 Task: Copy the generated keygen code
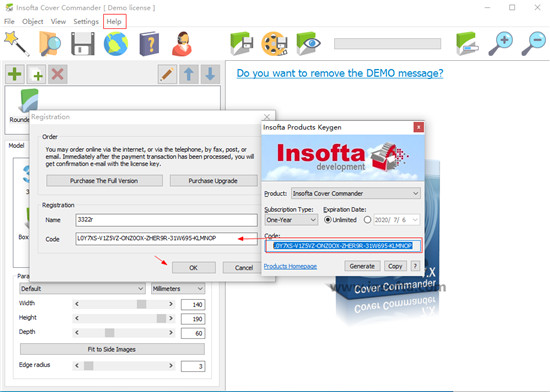pyautogui.click(x=395, y=266)
